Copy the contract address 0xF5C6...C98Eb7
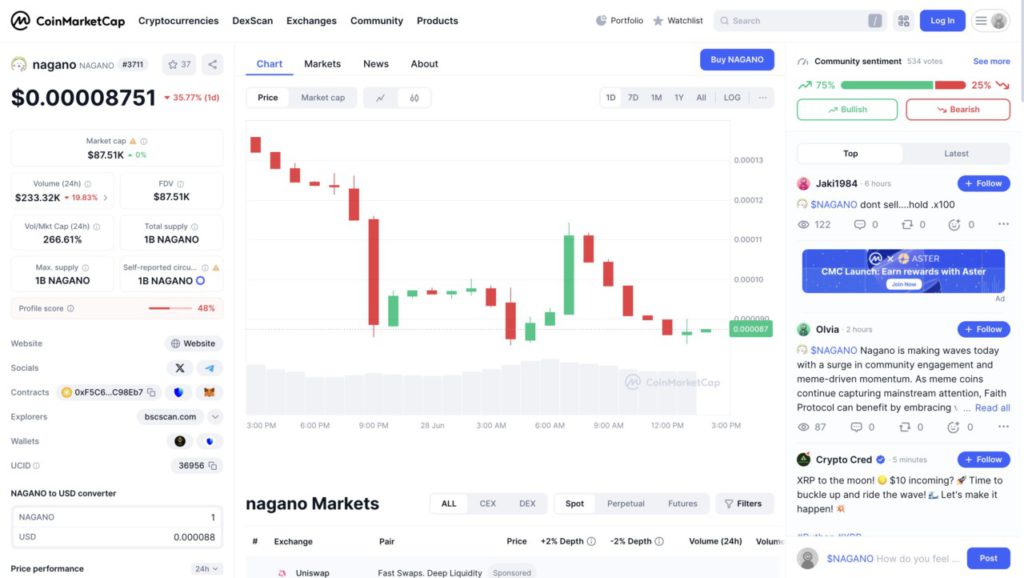The width and height of the screenshot is (1024, 578). [152, 393]
